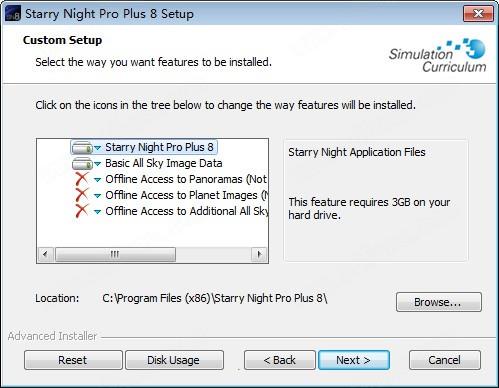499x388 pixels.
Task: Click the red X icon for Additional All Sky
Action: point(82,211)
